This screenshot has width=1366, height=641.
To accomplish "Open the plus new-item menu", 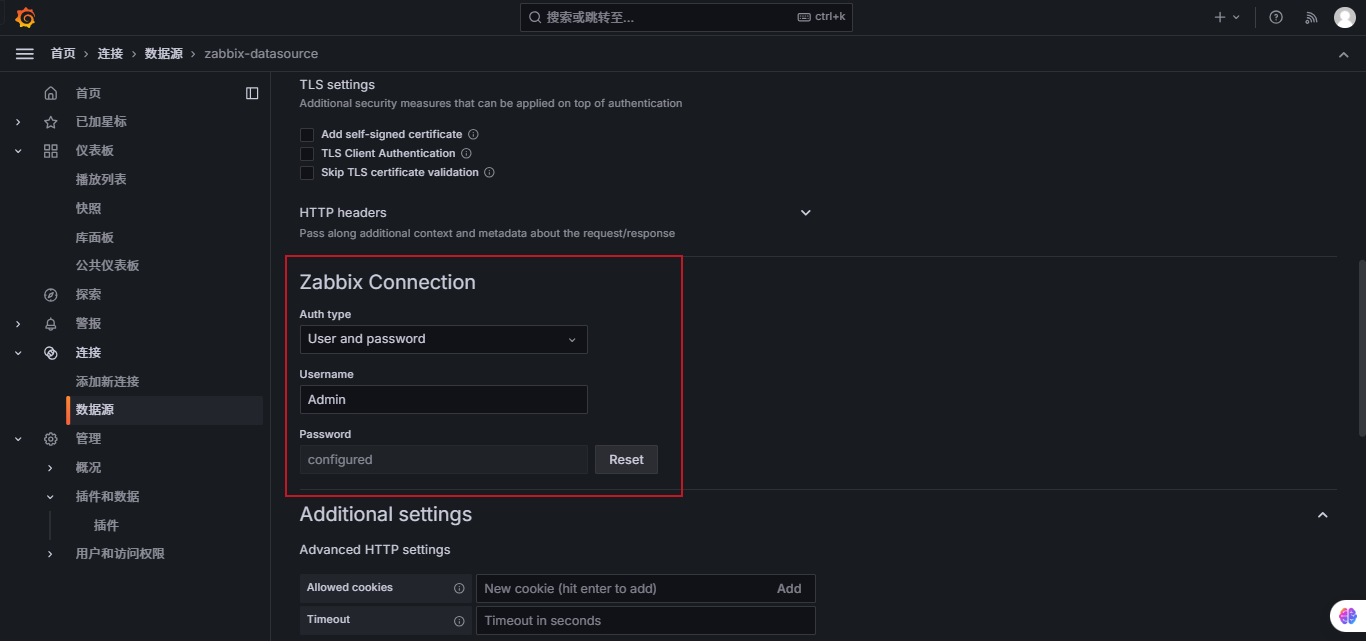I will (x=1227, y=17).
